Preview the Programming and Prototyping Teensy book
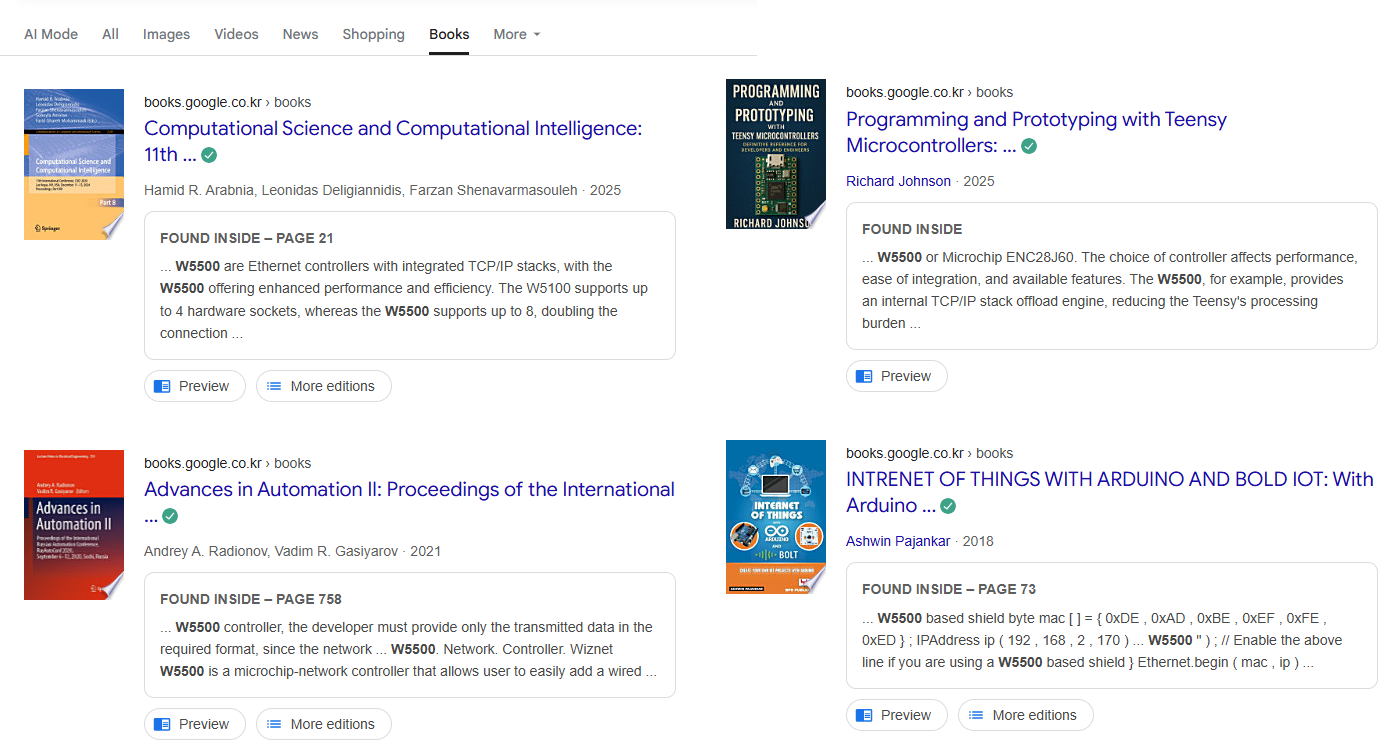The image size is (1395, 751). (x=896, y=376)
